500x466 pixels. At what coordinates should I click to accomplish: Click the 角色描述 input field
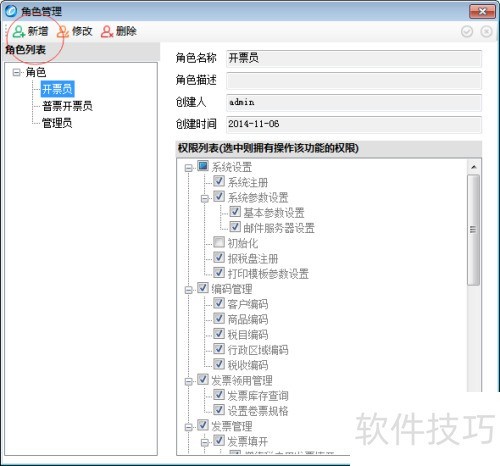click(x=354, y=80)
